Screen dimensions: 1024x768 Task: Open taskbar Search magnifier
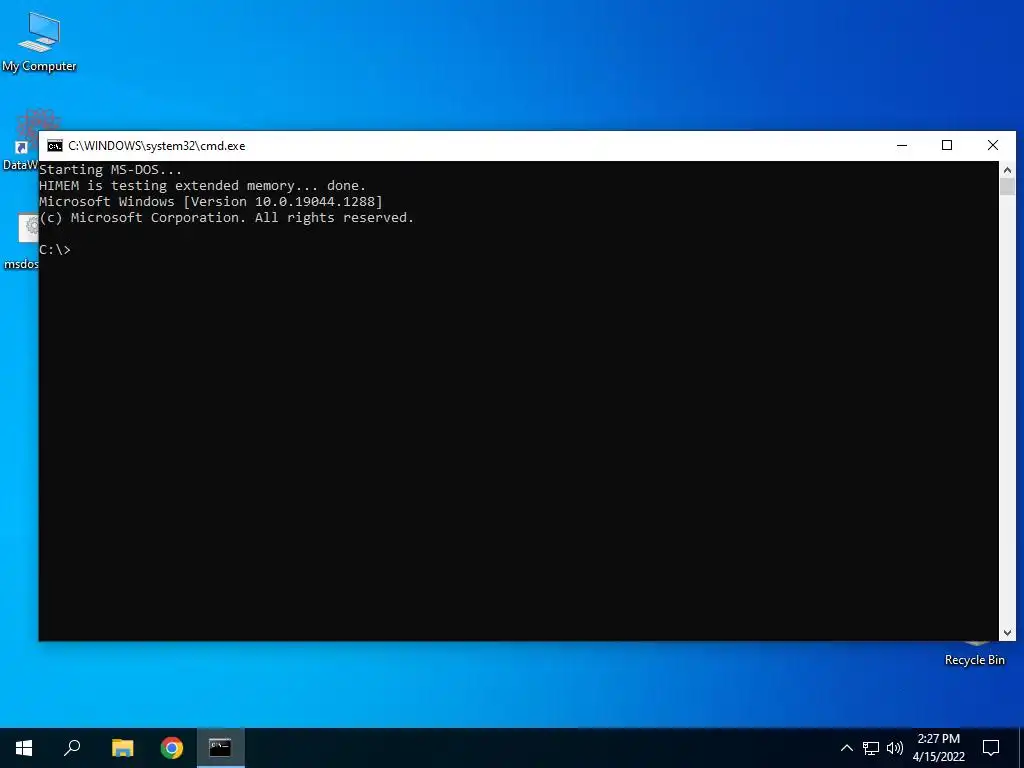coord(72,748)
